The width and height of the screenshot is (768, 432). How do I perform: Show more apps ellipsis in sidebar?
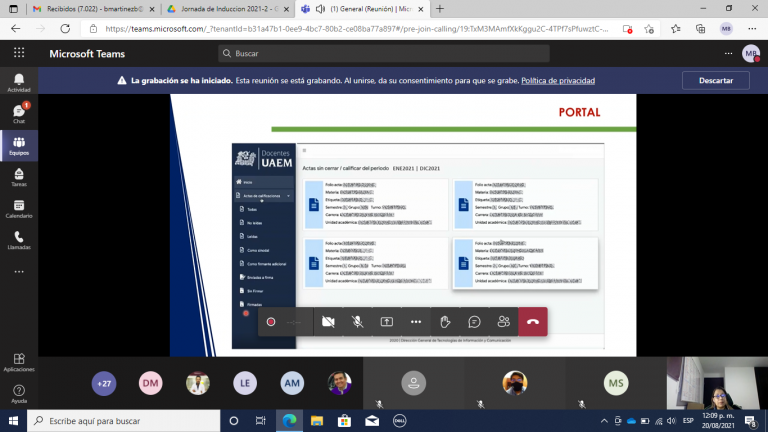click(x=19, y=272)
